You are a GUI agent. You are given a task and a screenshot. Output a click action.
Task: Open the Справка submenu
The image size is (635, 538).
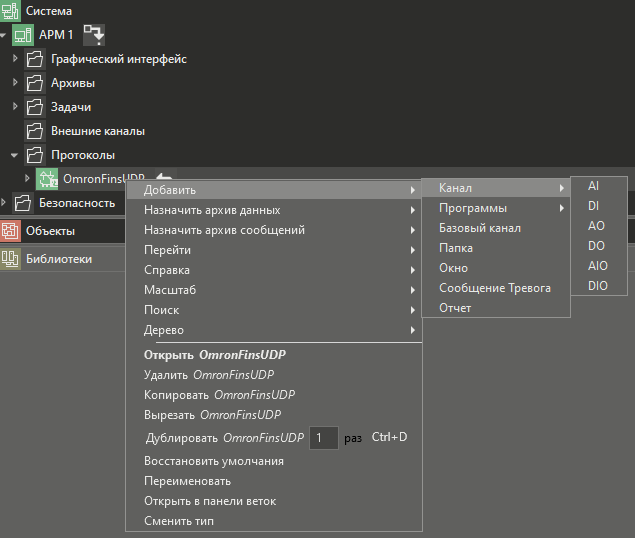coord(274,270)
